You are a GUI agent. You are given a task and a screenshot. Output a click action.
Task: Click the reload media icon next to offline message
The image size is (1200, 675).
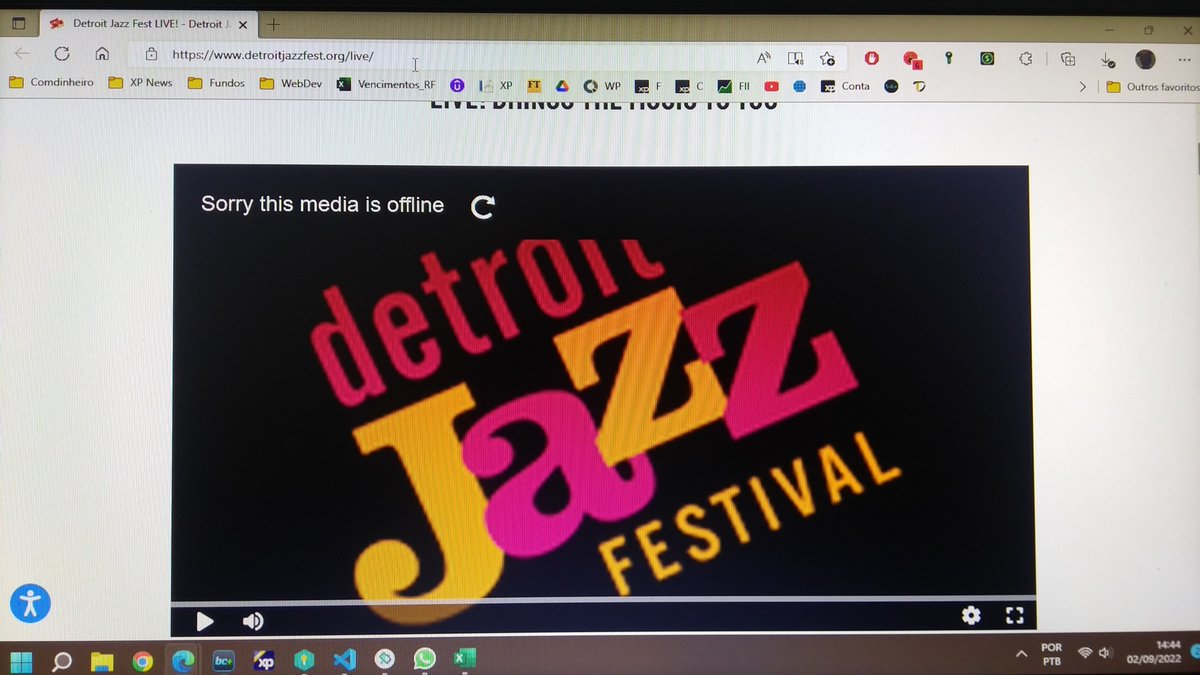tap(482, 206)
